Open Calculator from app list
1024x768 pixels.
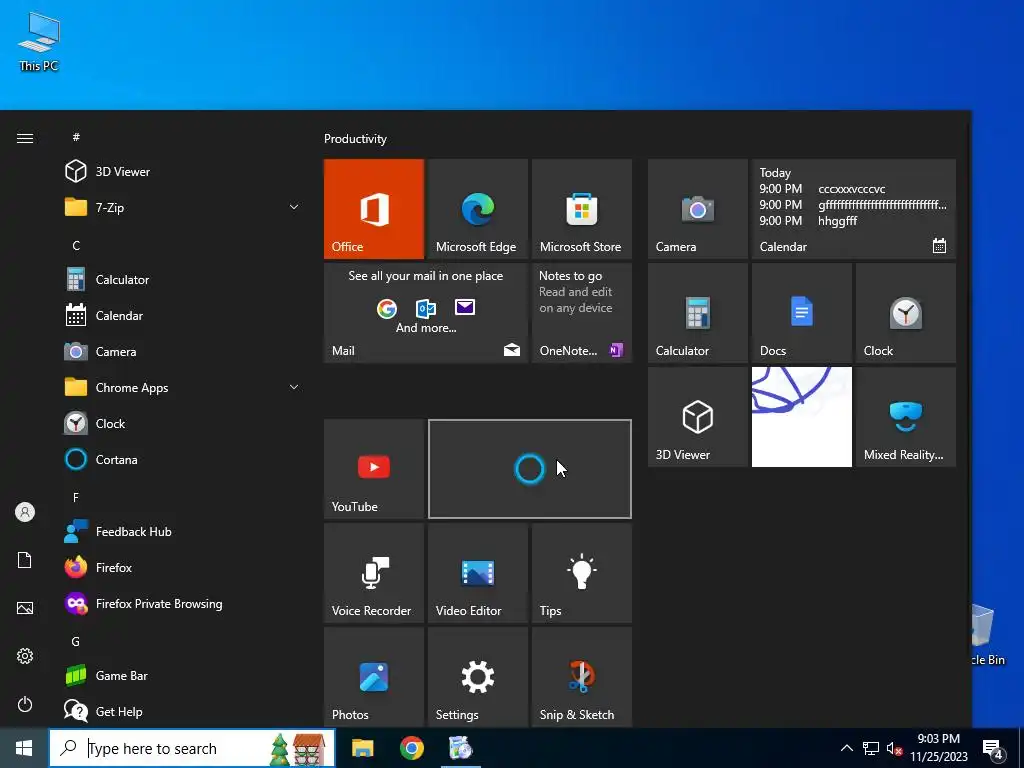(x=183, y=280)
